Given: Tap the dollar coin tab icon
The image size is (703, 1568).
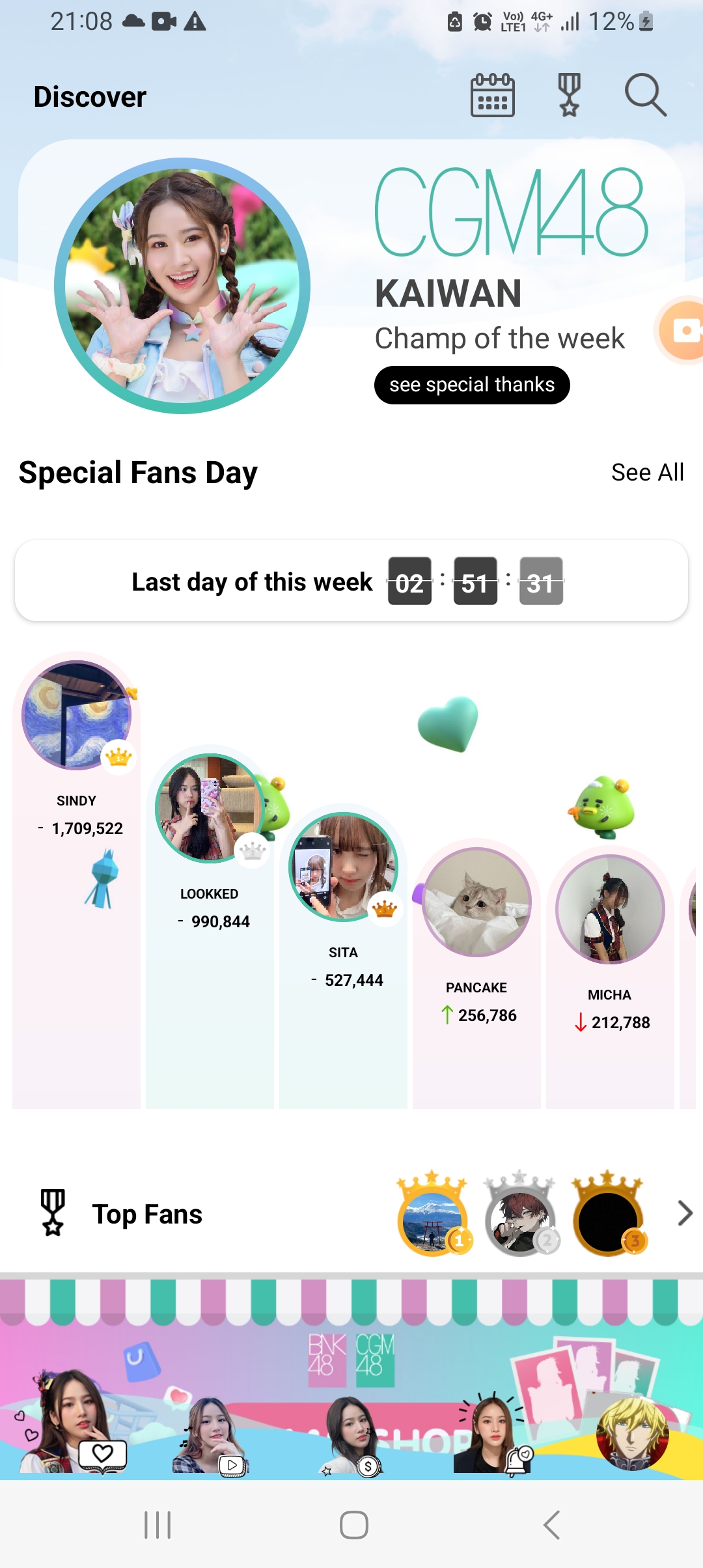Looking at the screenshot, I should tap(368, 1465).
